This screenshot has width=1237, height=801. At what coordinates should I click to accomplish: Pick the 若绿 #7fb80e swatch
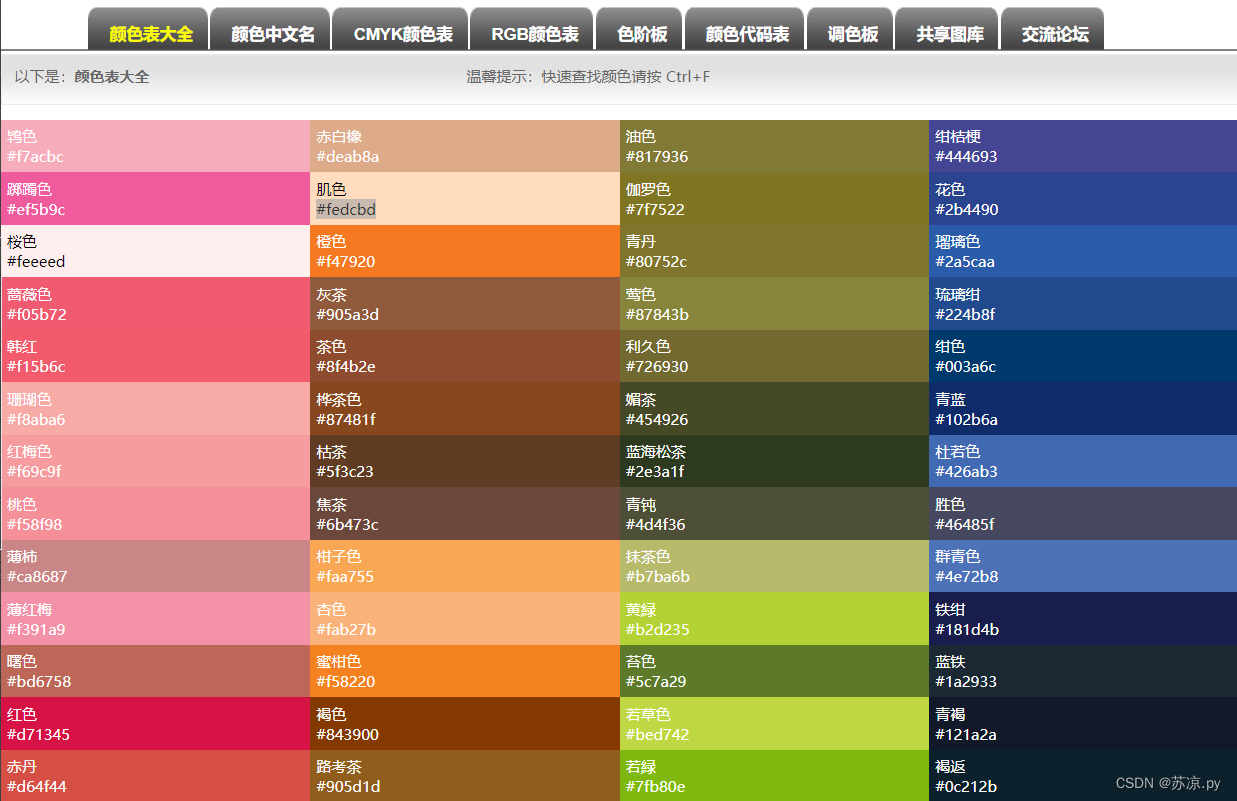coord(774,775)
